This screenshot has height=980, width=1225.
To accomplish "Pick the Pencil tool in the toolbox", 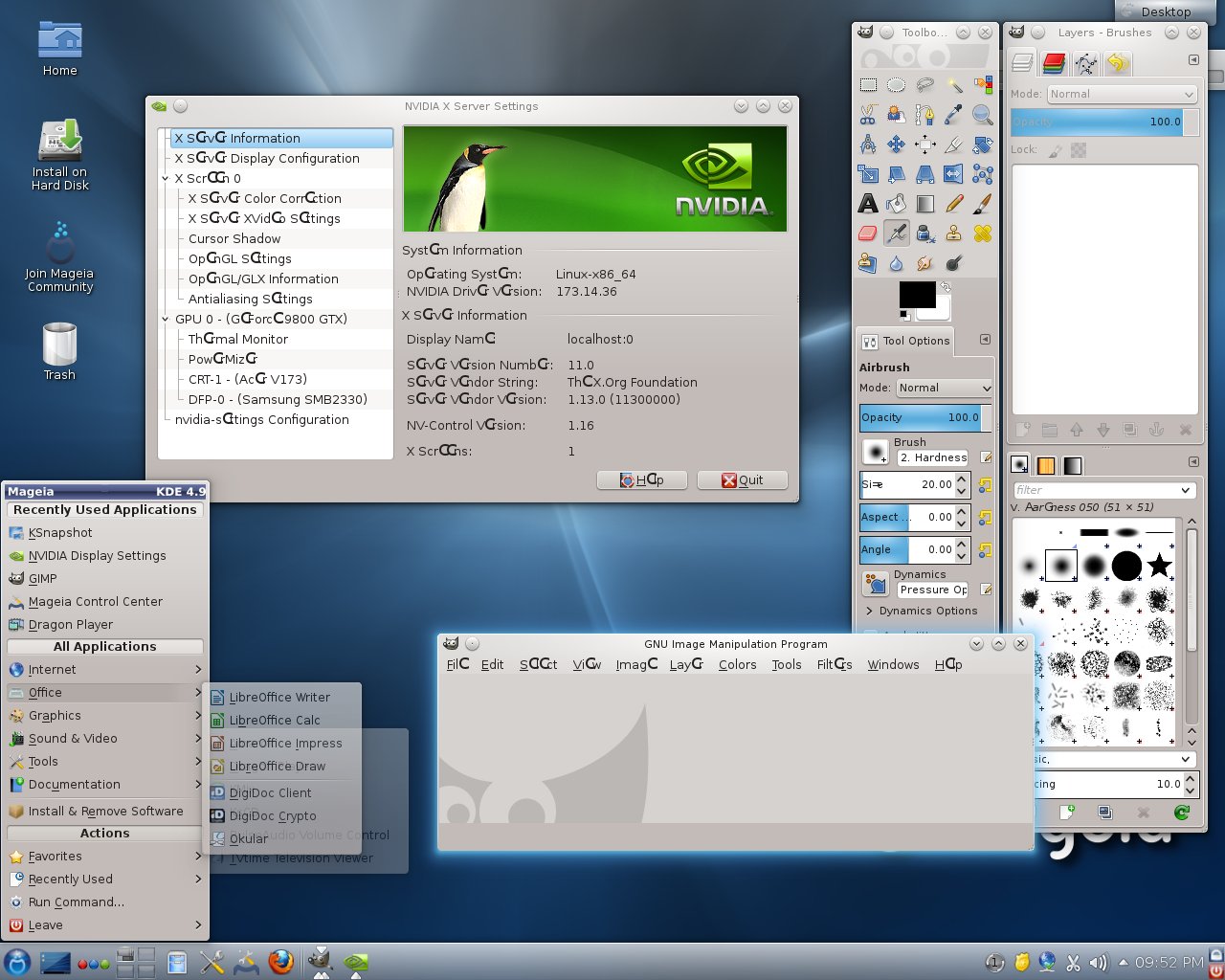I will point(953,204).
